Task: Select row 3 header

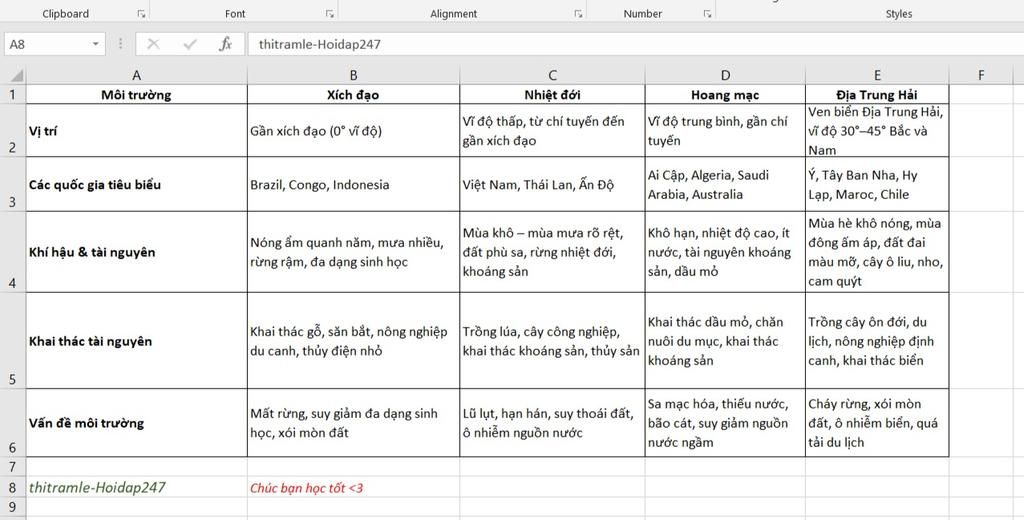Action: pos(13,184)
